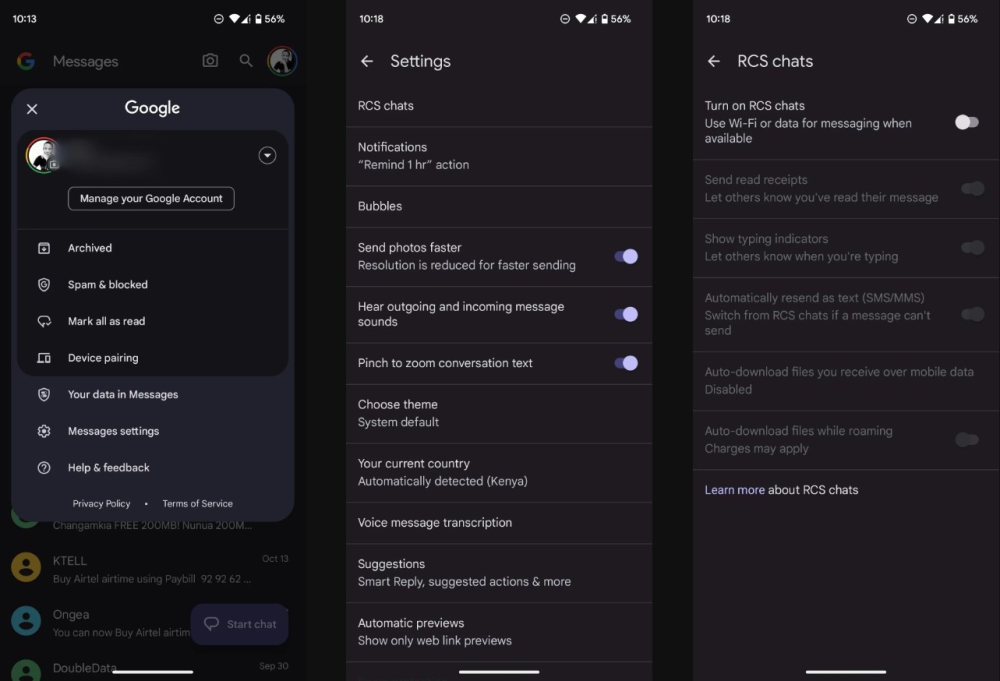Open Learn more link about RCS

point(735,490)
